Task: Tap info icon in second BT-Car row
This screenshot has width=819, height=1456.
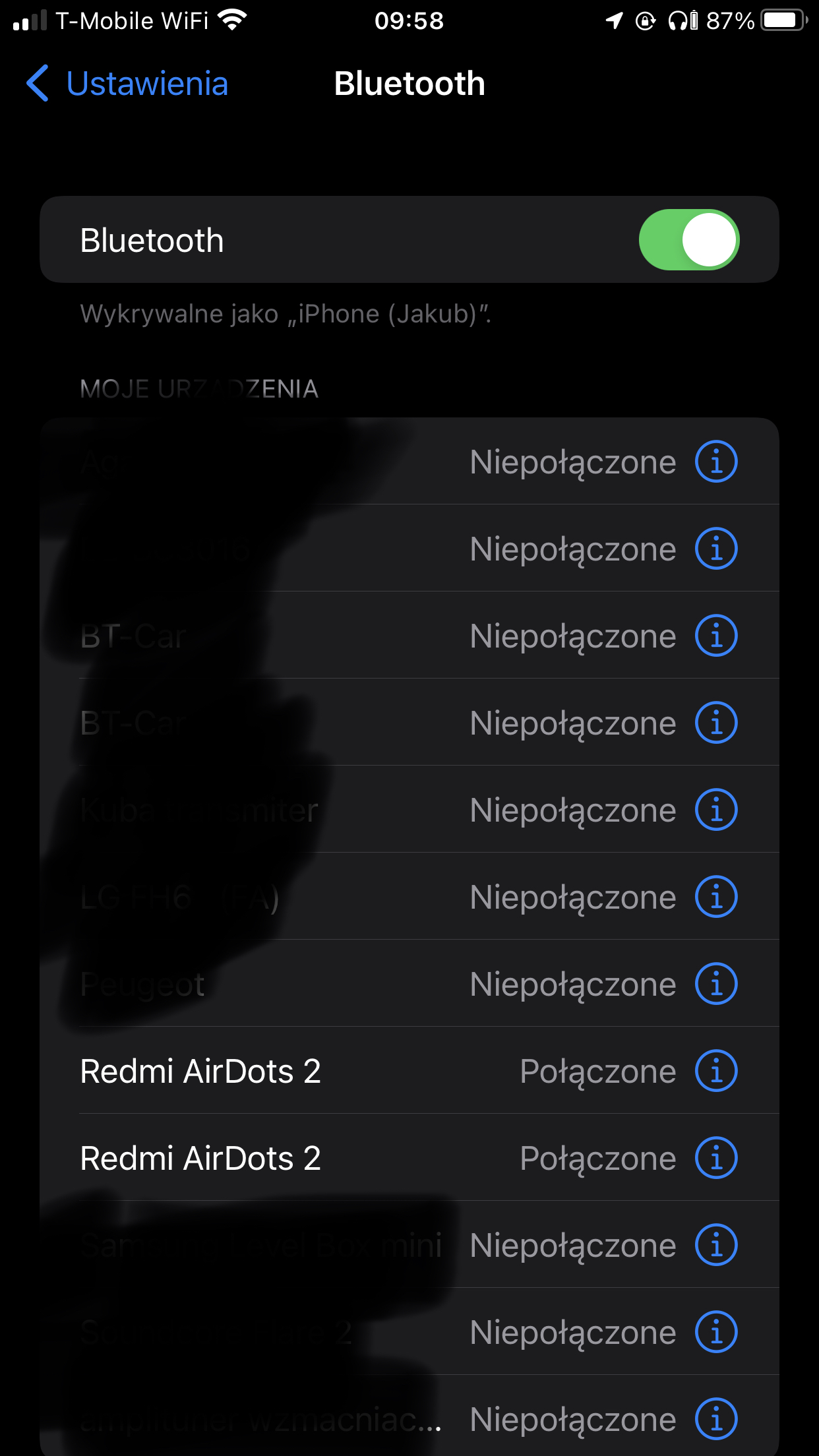Action: 716,723
